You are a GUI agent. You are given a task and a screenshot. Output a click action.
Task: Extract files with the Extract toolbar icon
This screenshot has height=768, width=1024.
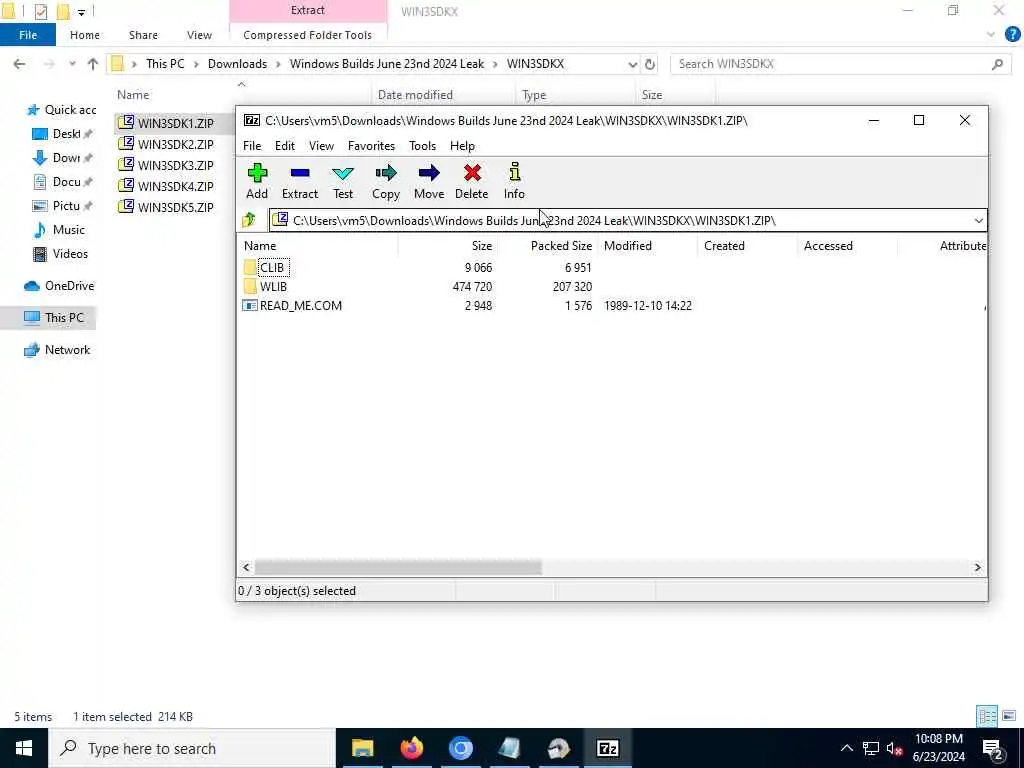[300, 181]
